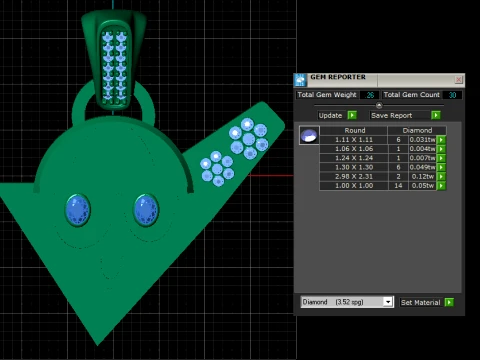480x360 pixels.
Task: Click the 0.05tw weight cell
Action: point(422,186)
